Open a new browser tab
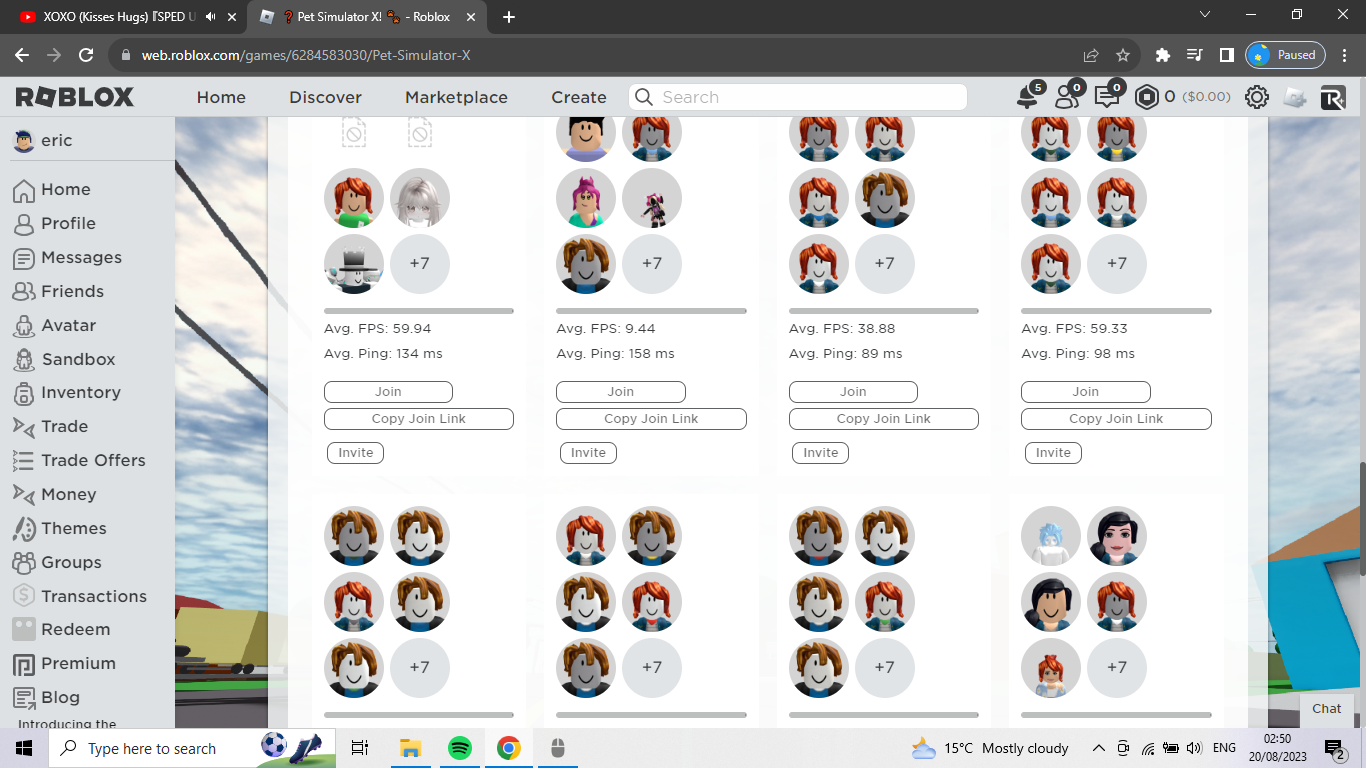This screenshot has width=1366, height=768. click(x=509, y=17)
